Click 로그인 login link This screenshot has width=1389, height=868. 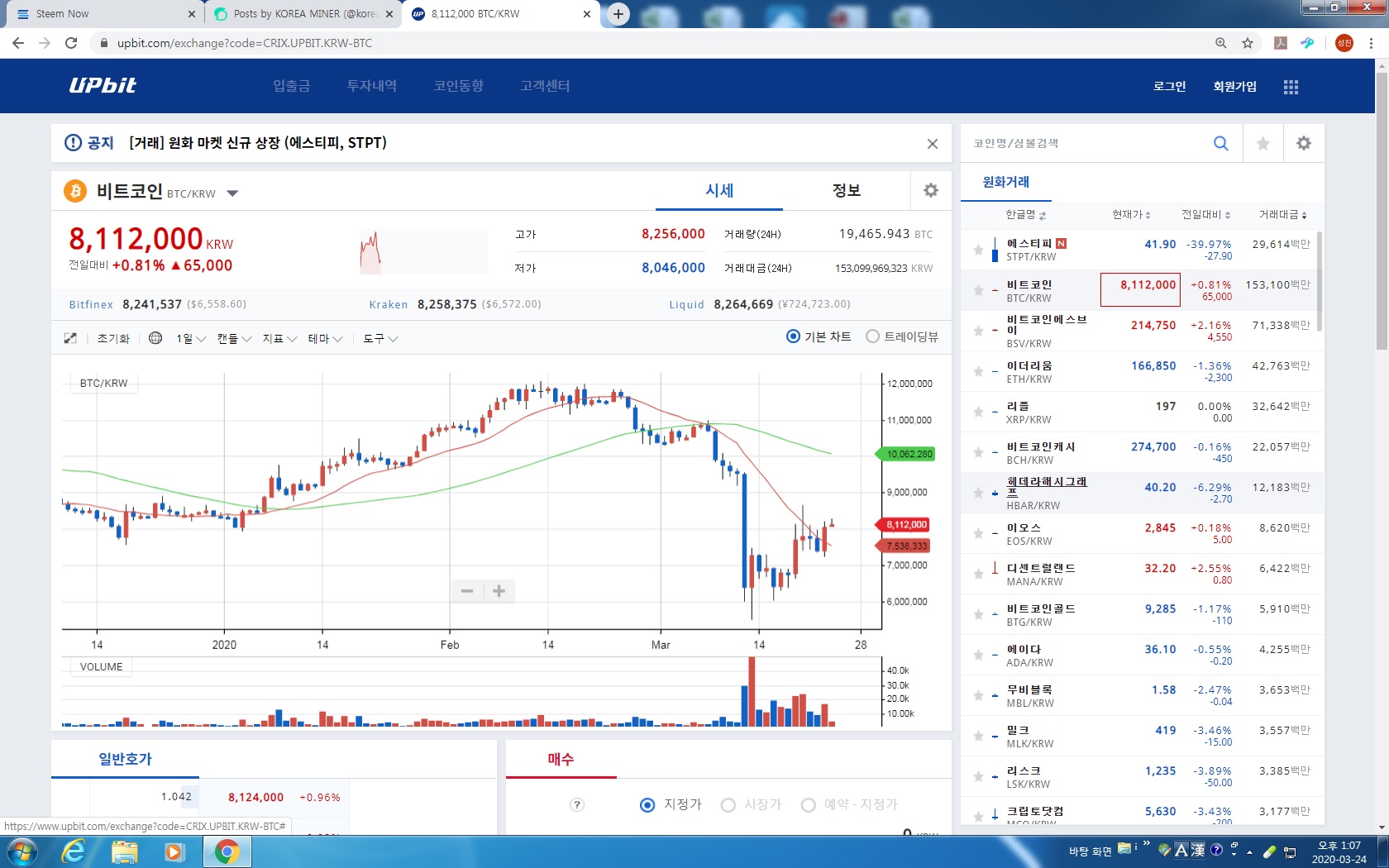click(1169, 87)
